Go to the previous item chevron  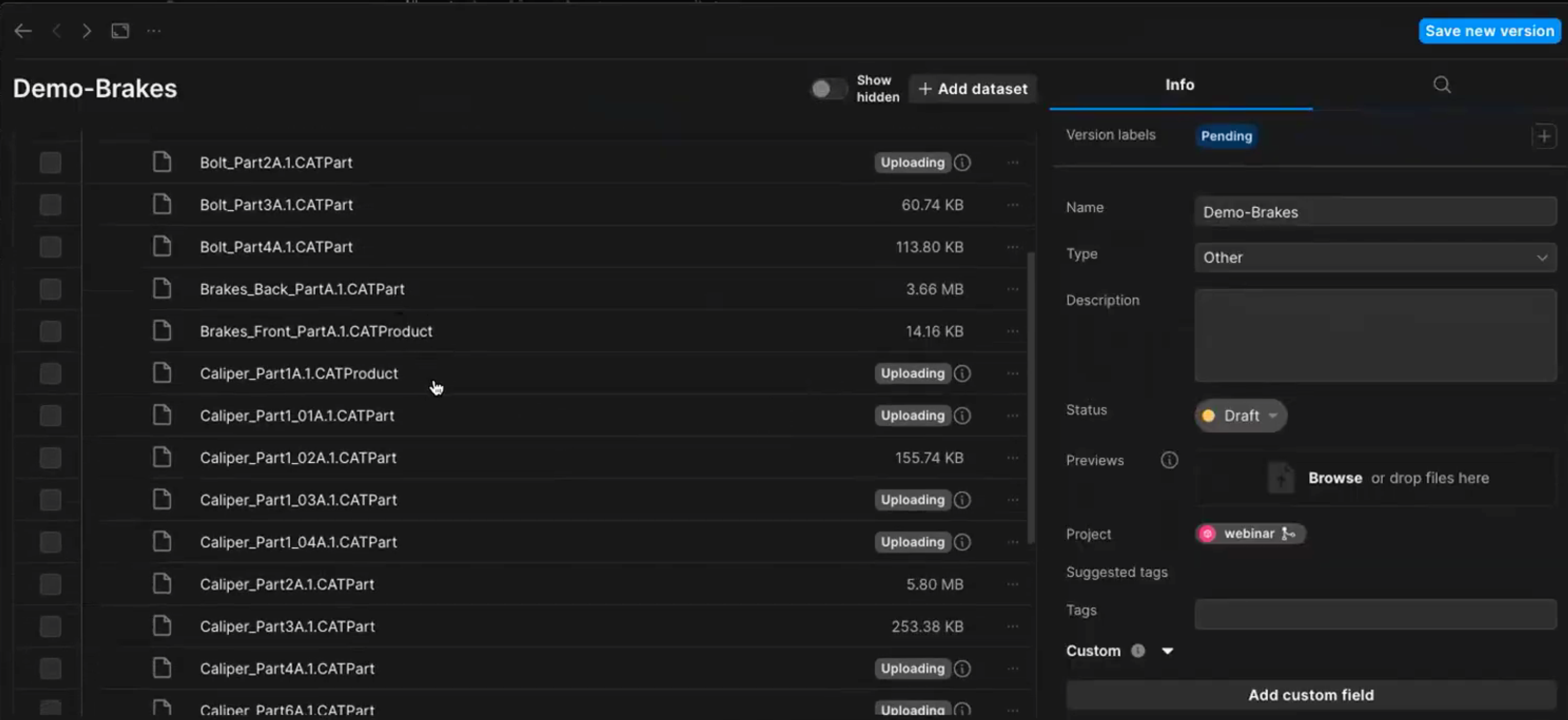click(57, 31)
